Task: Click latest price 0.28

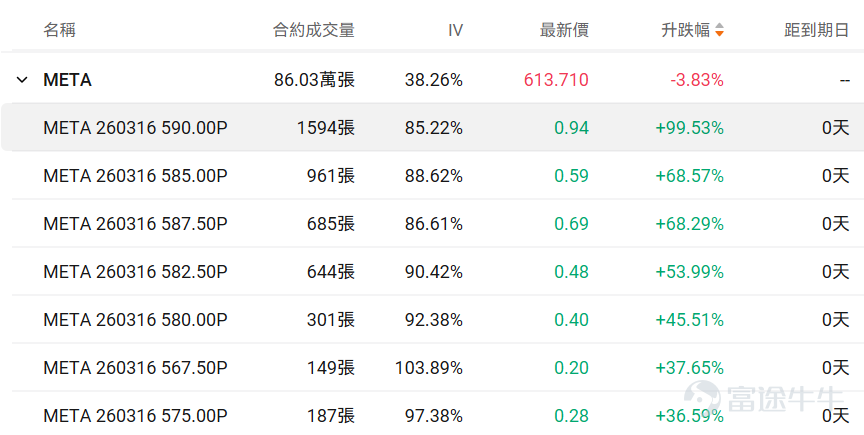Action: [571, 416]
